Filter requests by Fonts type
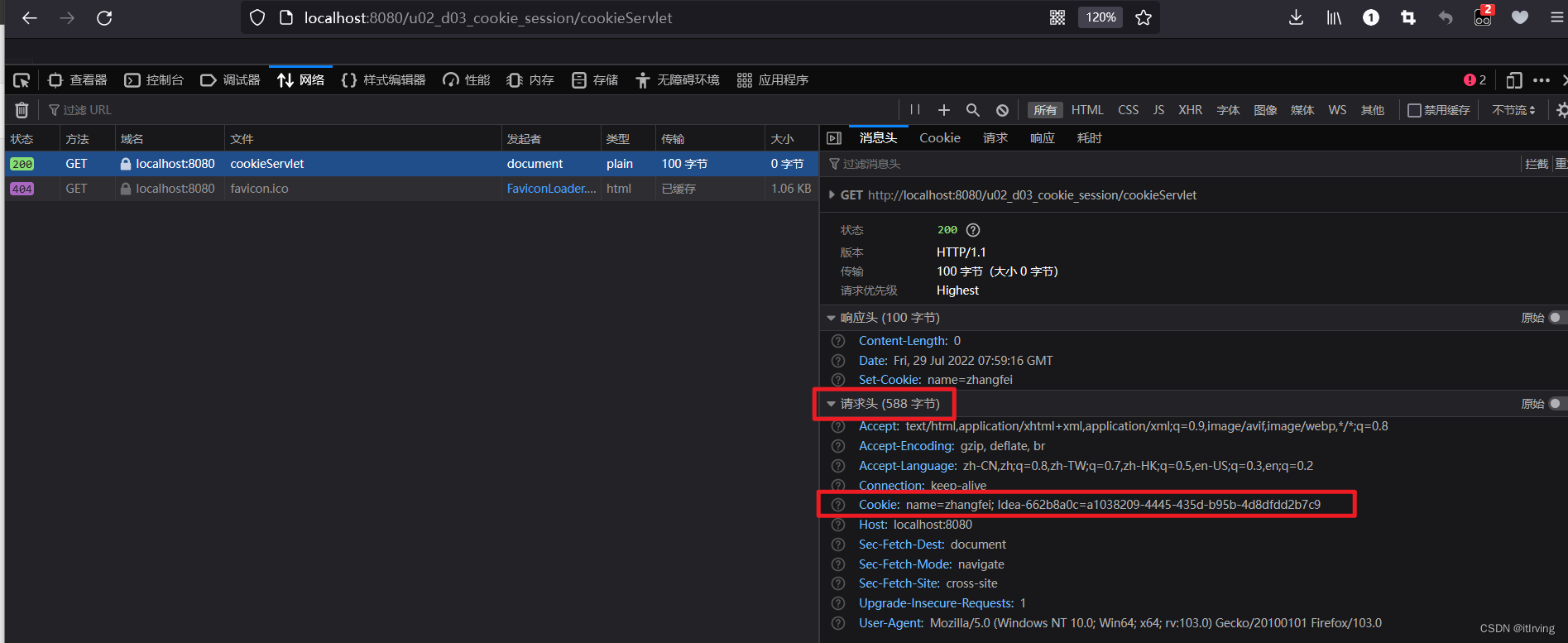The height and width of the screenshot is (643, 1568). click(x=1228, y=110)
